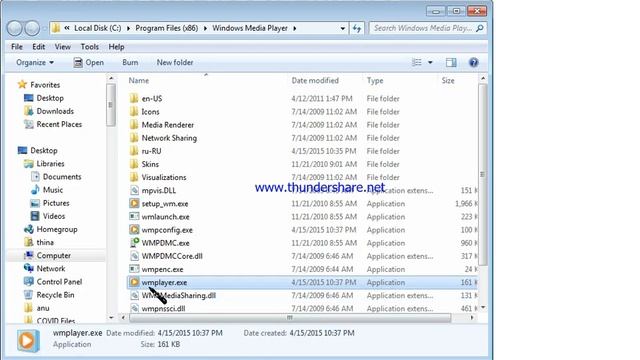
Task: Open the View menu
Action: pyautogui.click(x=62, y=47)
